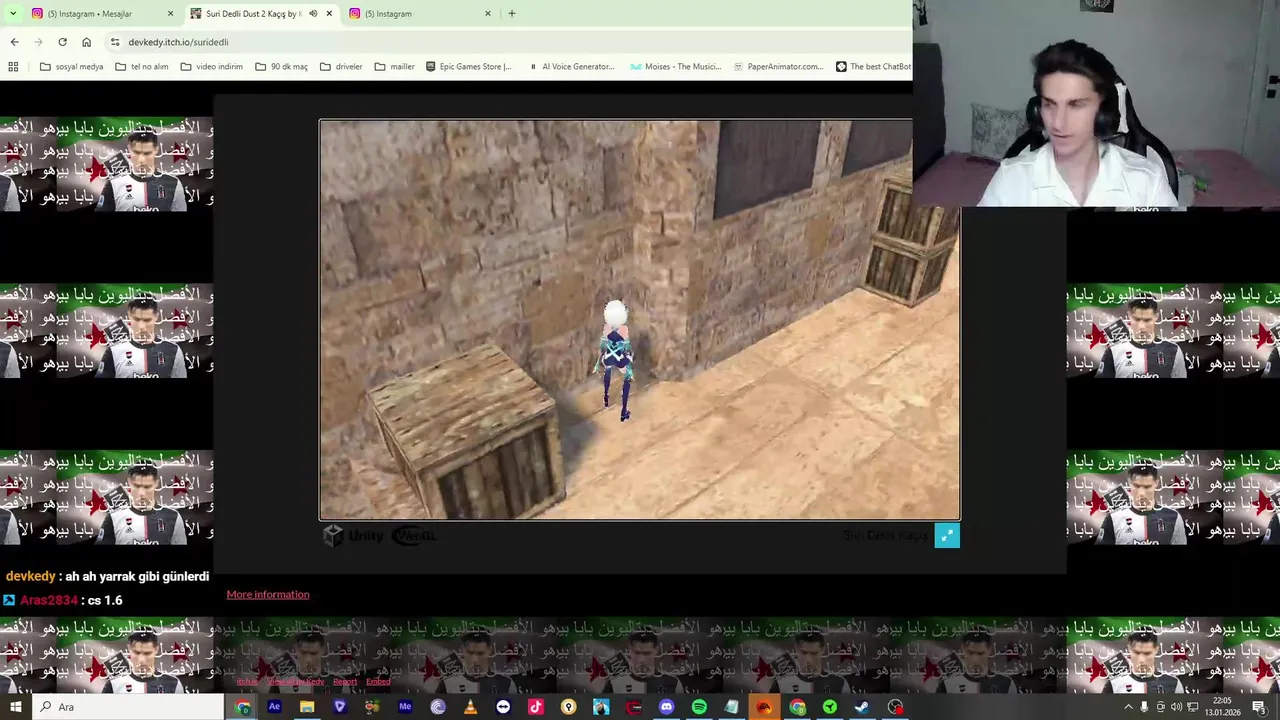Viewport: 1280px width, 720px height.
Task: Open the More information link
Action: (x=268, y=594)
